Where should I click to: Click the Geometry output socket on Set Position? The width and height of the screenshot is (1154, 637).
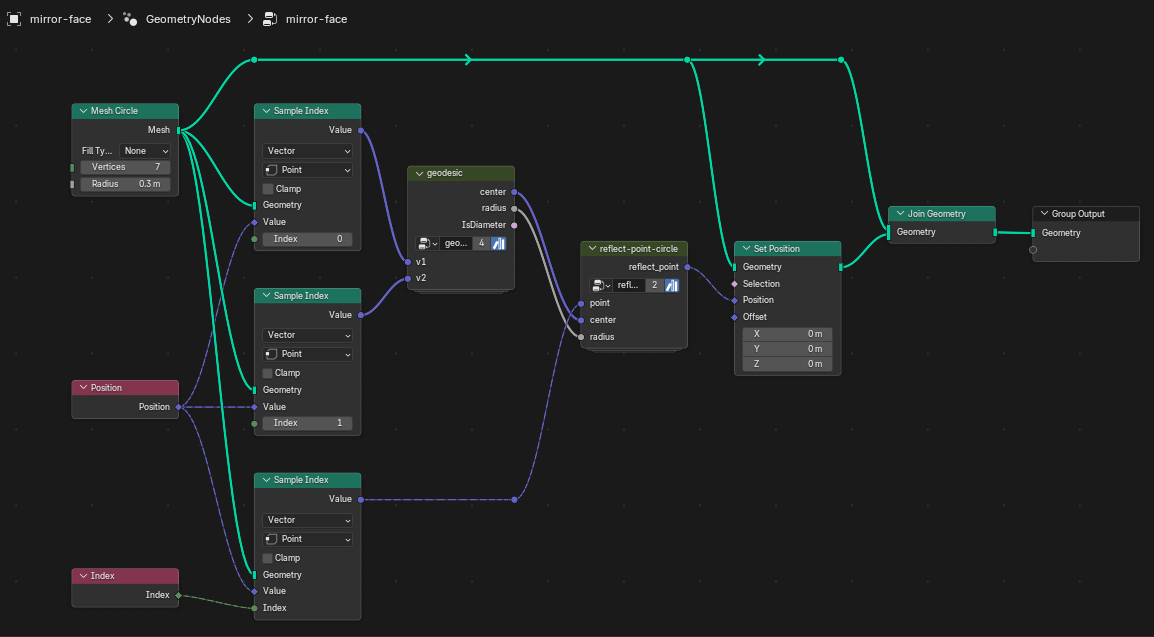(840, 267)
